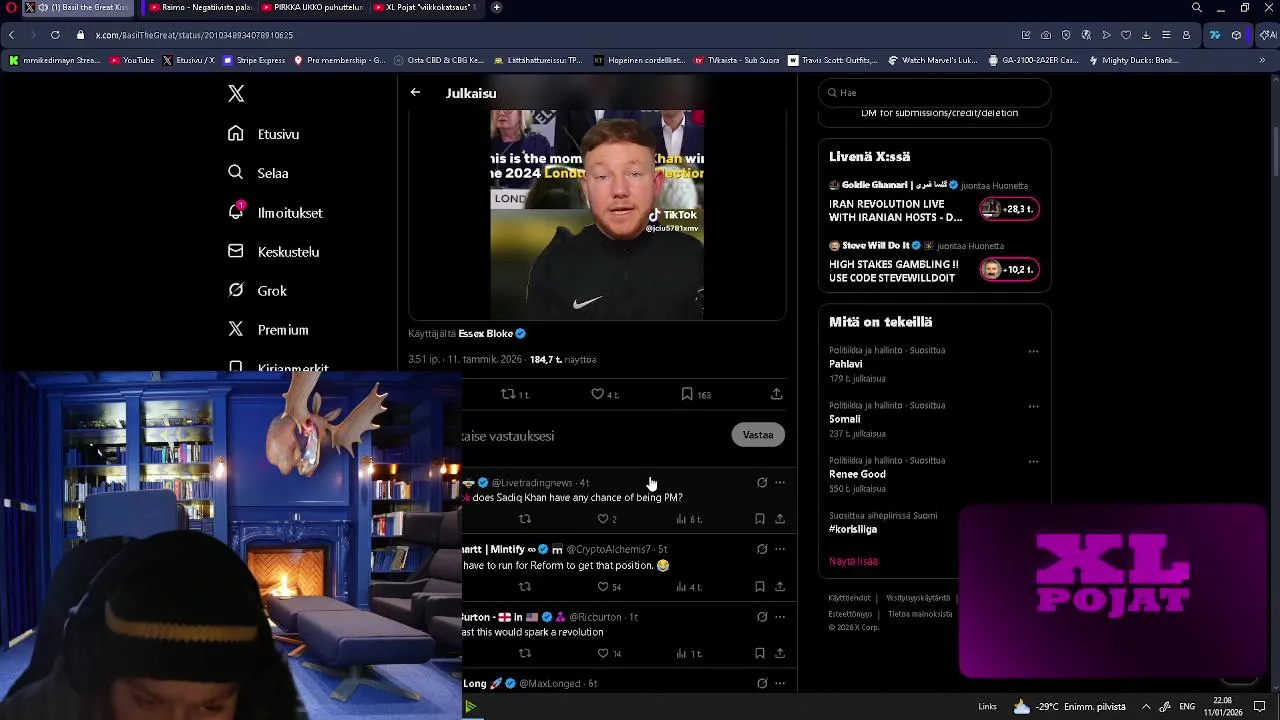Open more options on CryptoAlchemis7 reply
1280x720 pixels.
point(780,549)
